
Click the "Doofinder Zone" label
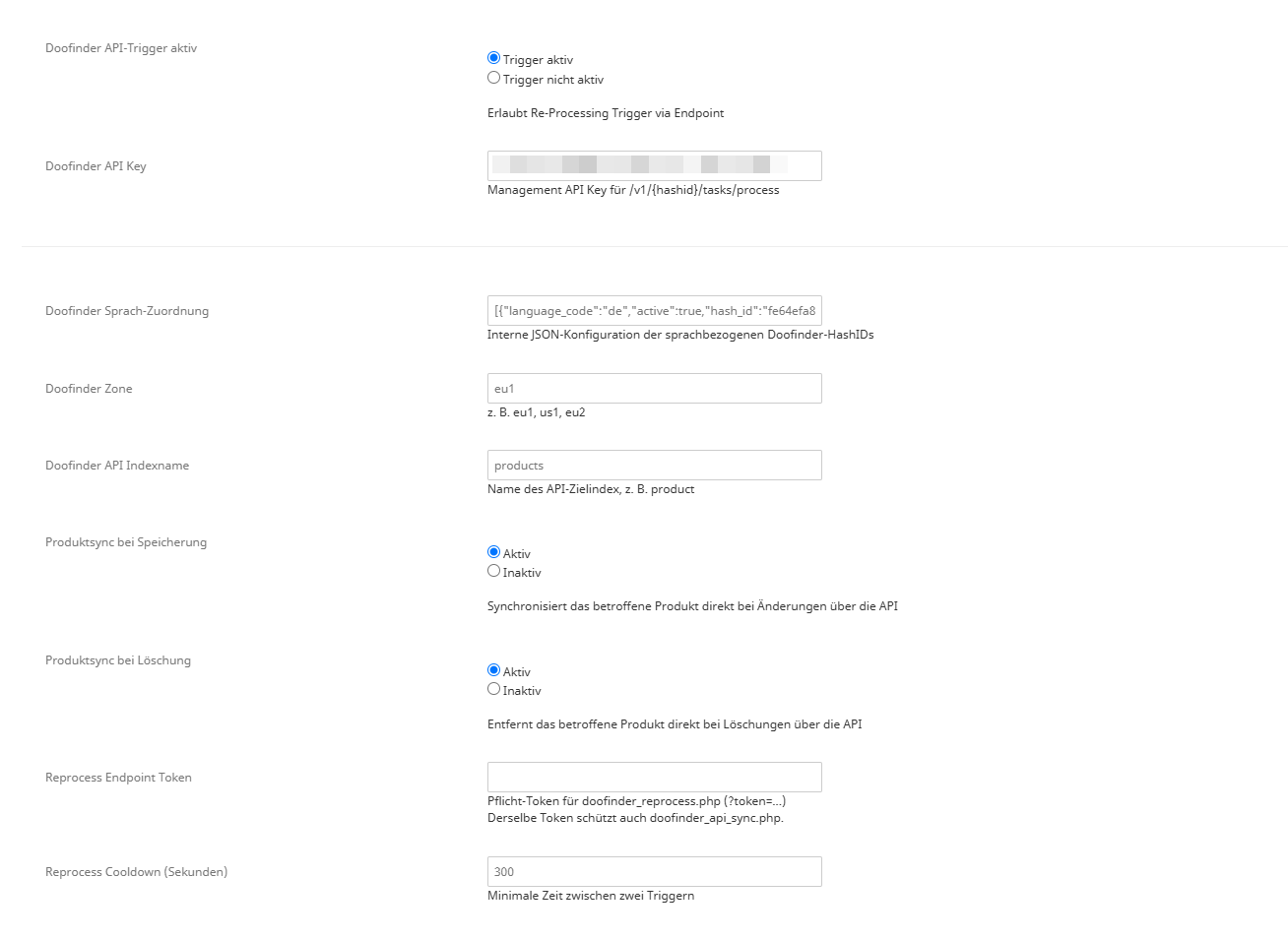tap(89, 389)
